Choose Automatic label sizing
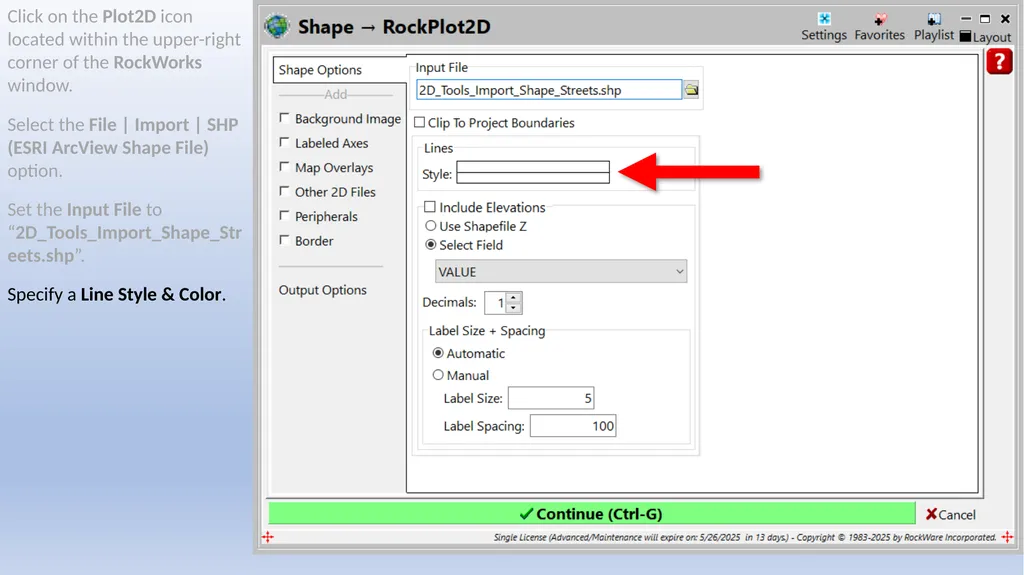The width and height of the screenshot is (1024, 575). [x=438, y=353]
